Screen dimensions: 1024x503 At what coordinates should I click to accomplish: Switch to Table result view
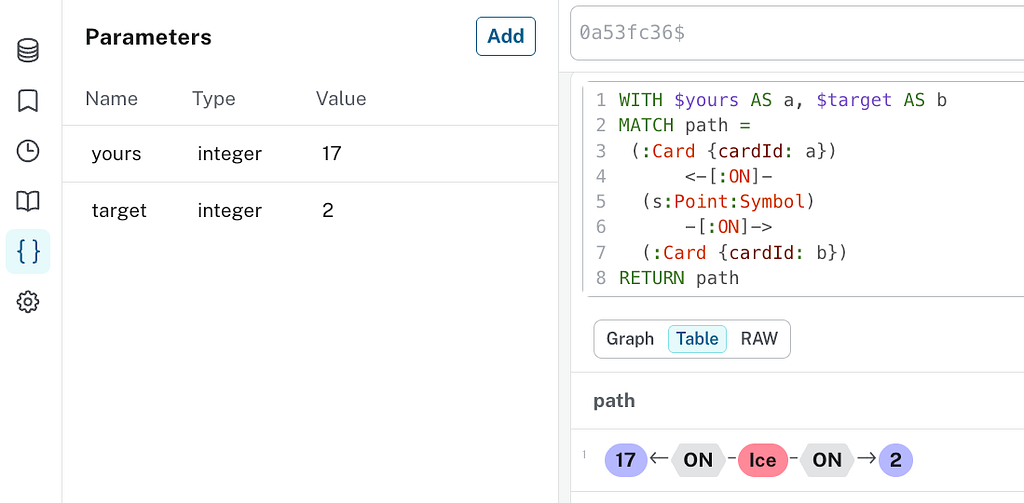[x=697, y=339]
